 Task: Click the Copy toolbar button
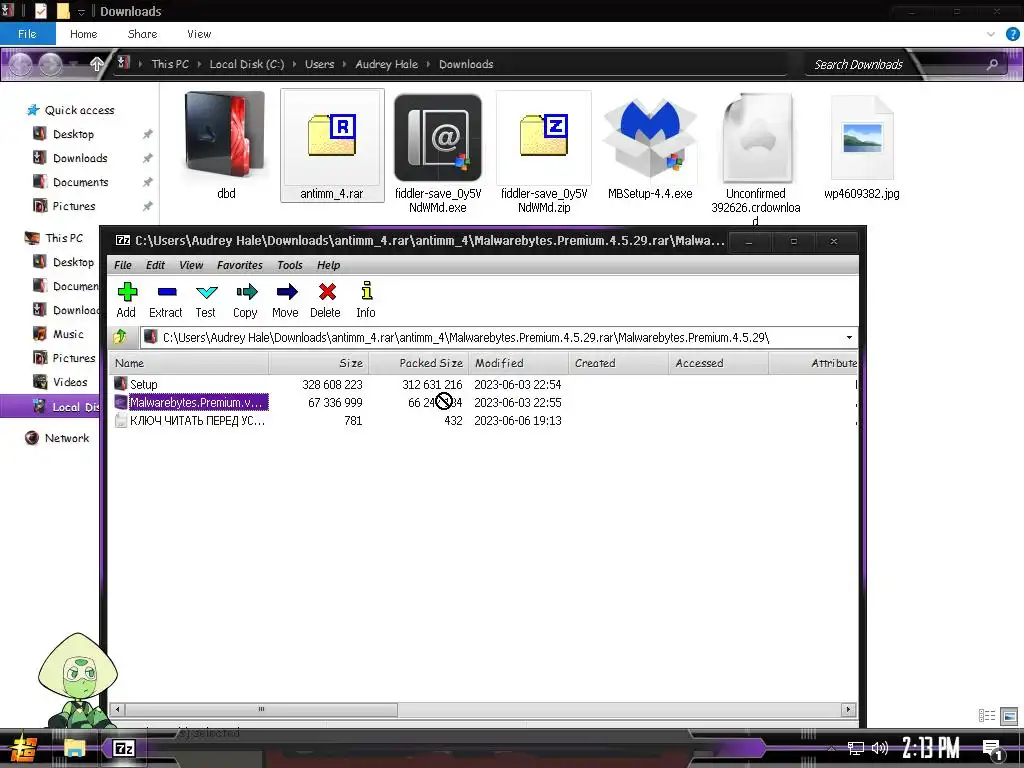click(246, 300)
